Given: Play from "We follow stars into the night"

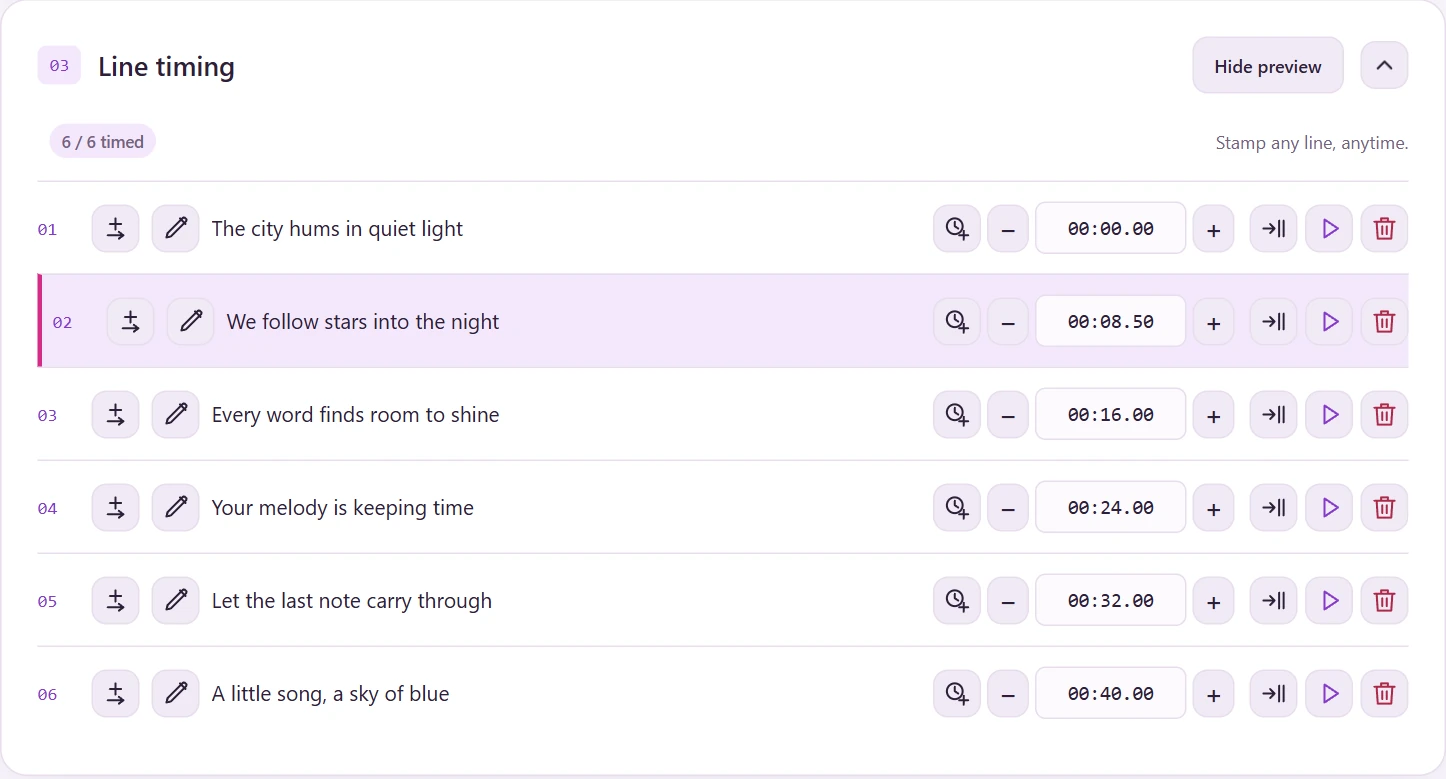Looking at the screenshot, I should (1329, 322).
